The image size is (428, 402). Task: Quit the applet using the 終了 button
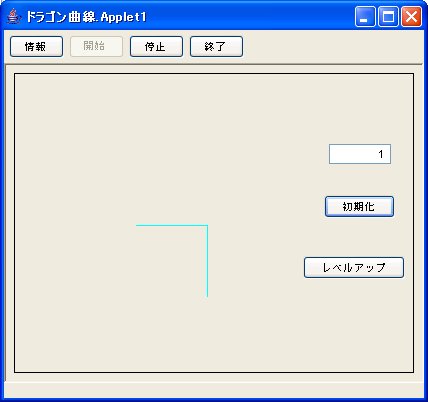pos(216,47)
